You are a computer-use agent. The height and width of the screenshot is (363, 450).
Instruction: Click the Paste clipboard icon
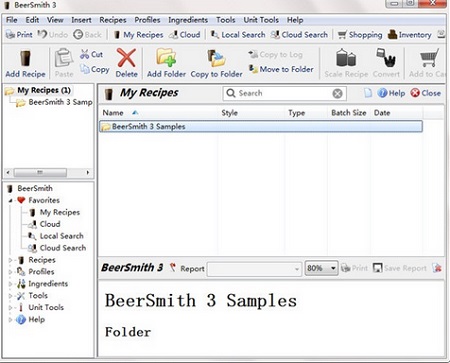point(64,59)
